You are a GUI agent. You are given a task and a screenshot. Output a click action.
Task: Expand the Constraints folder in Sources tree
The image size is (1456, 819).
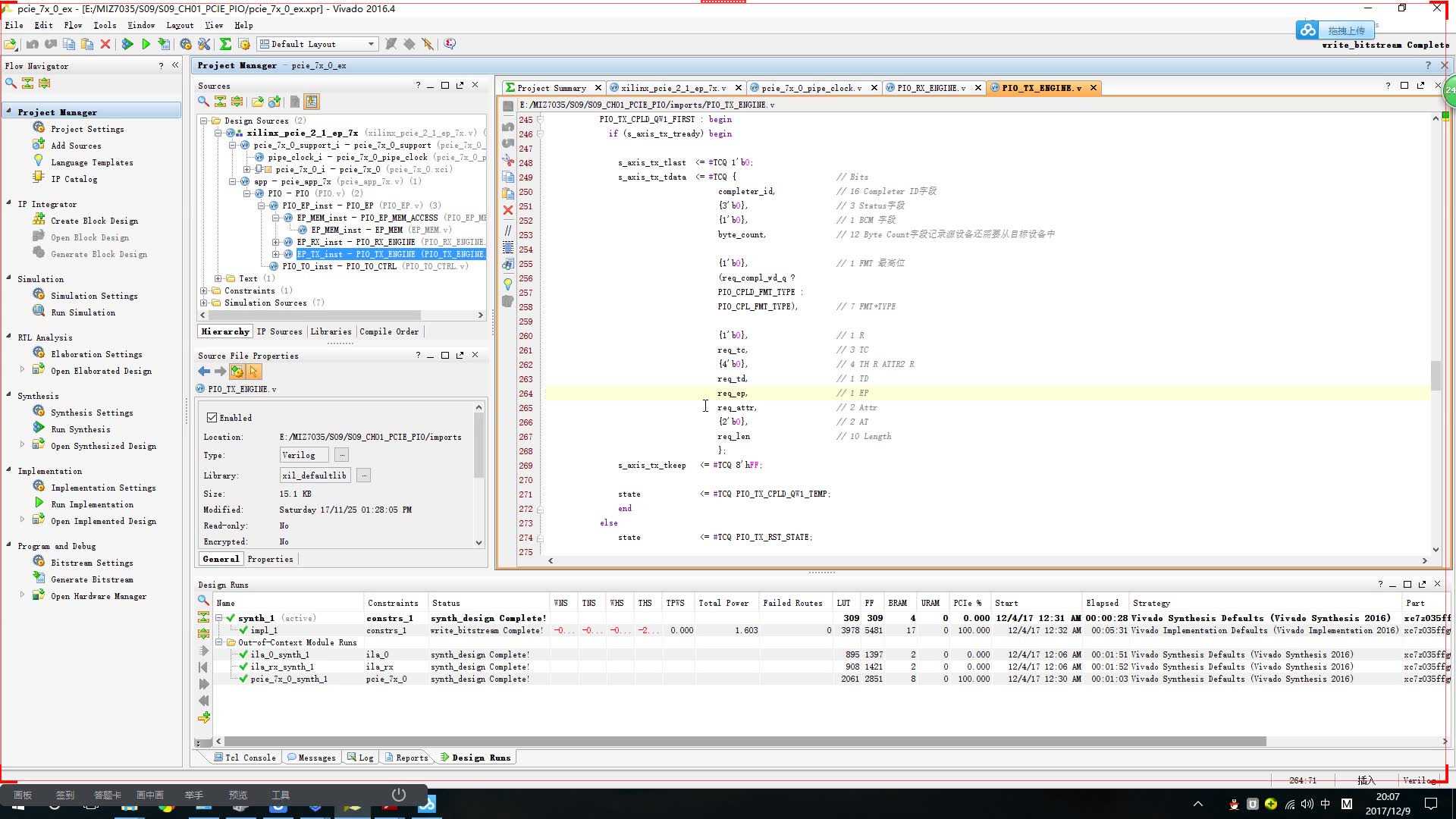pyautogui.click(x=202, y=290)
